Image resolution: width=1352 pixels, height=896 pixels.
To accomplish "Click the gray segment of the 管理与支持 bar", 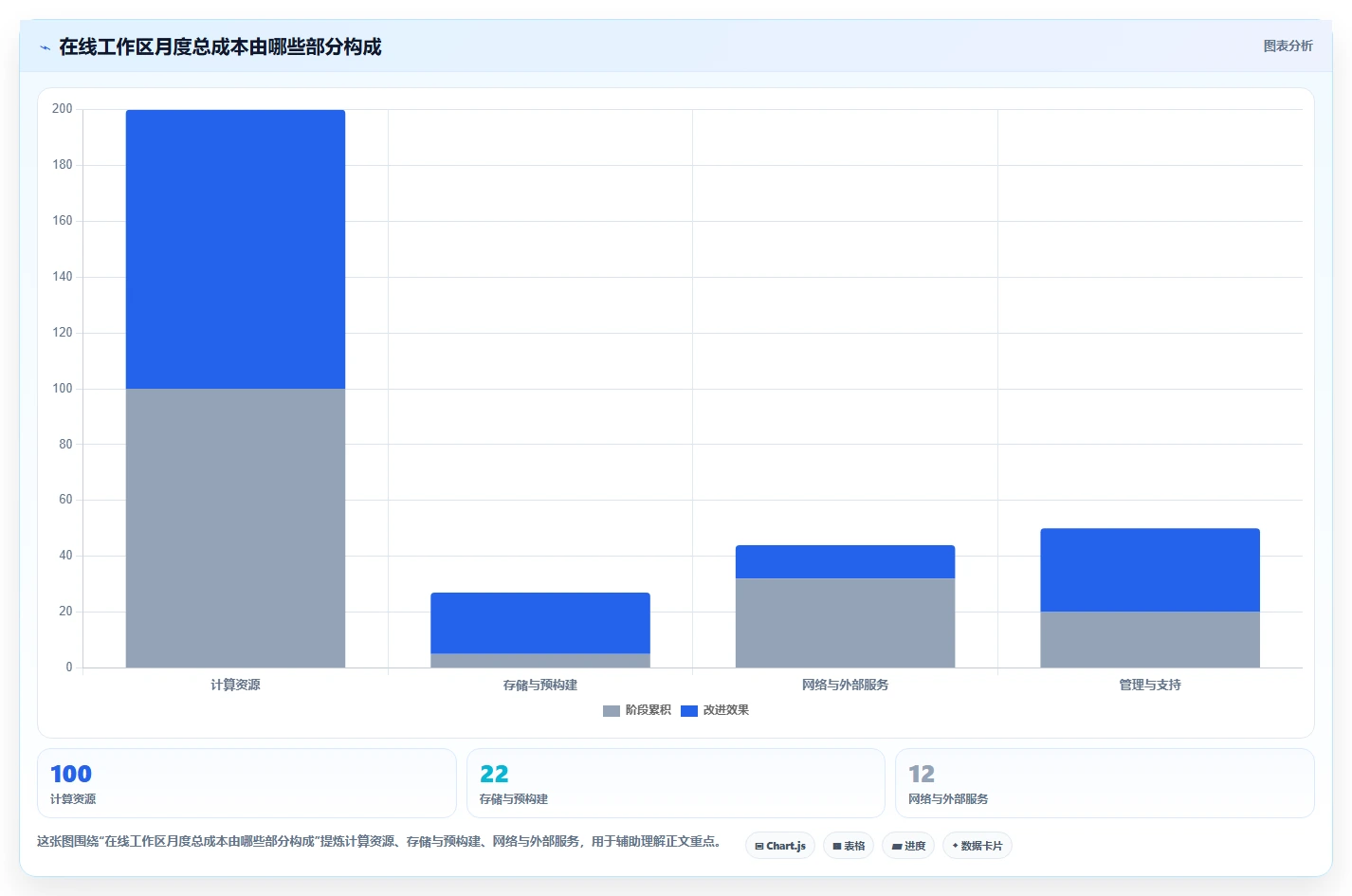I will coord(1150,640).
